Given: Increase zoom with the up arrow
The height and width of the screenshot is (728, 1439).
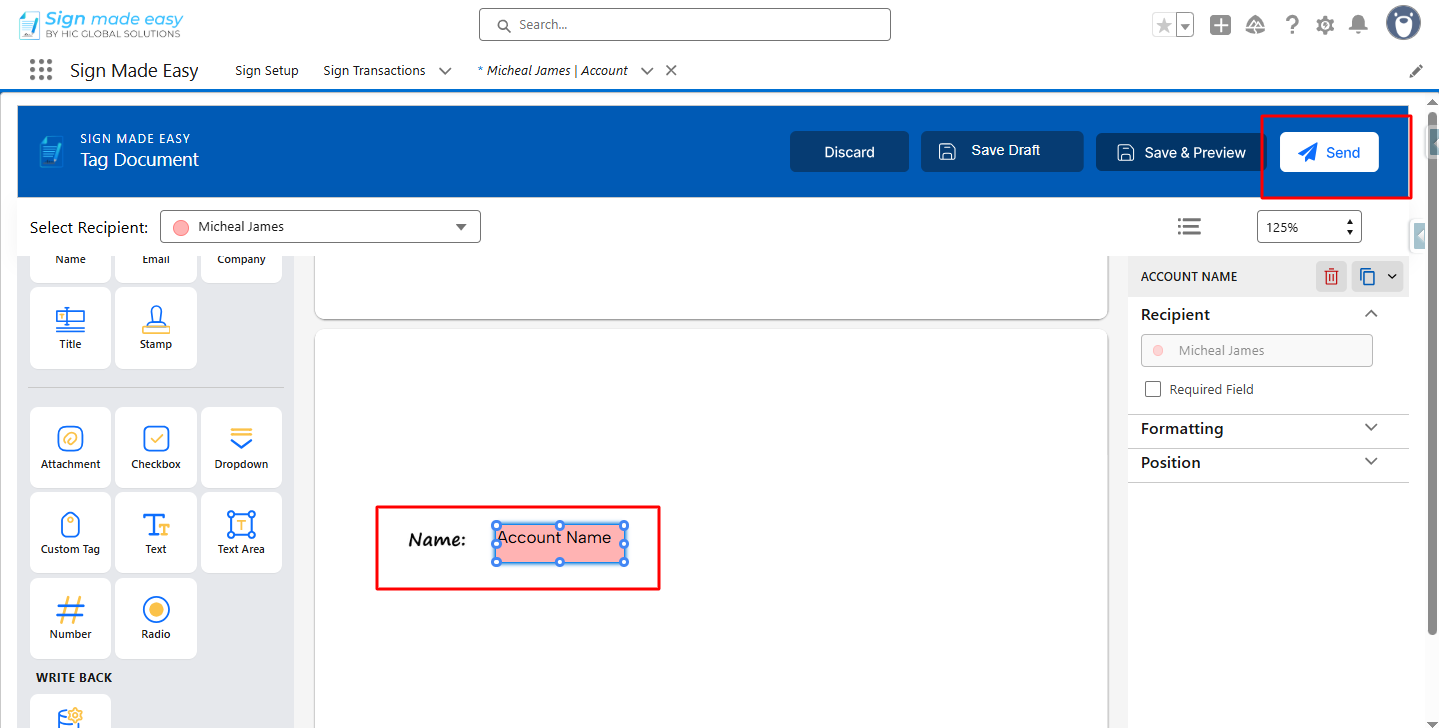Looking at the screenshot, I should tap(1350, 222).
